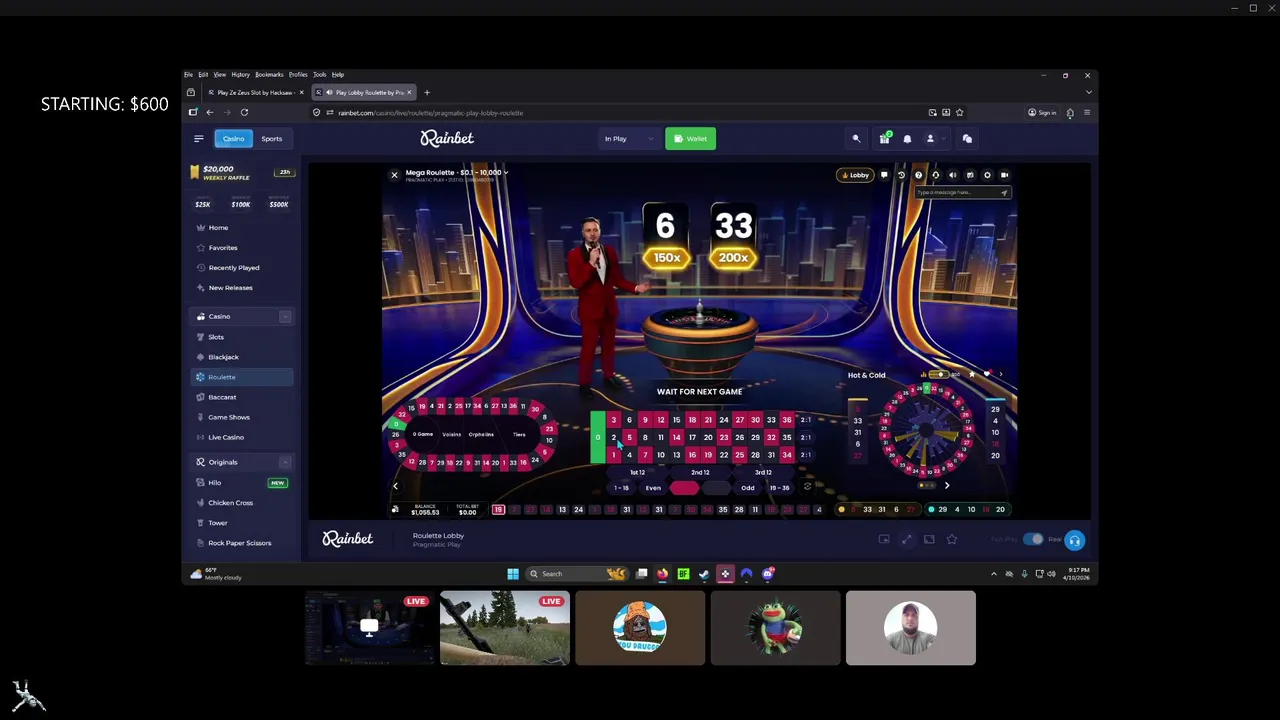1280x720 pixels.
Task: Open the browser tab list chevron
Action: (x=1088, y=92)
